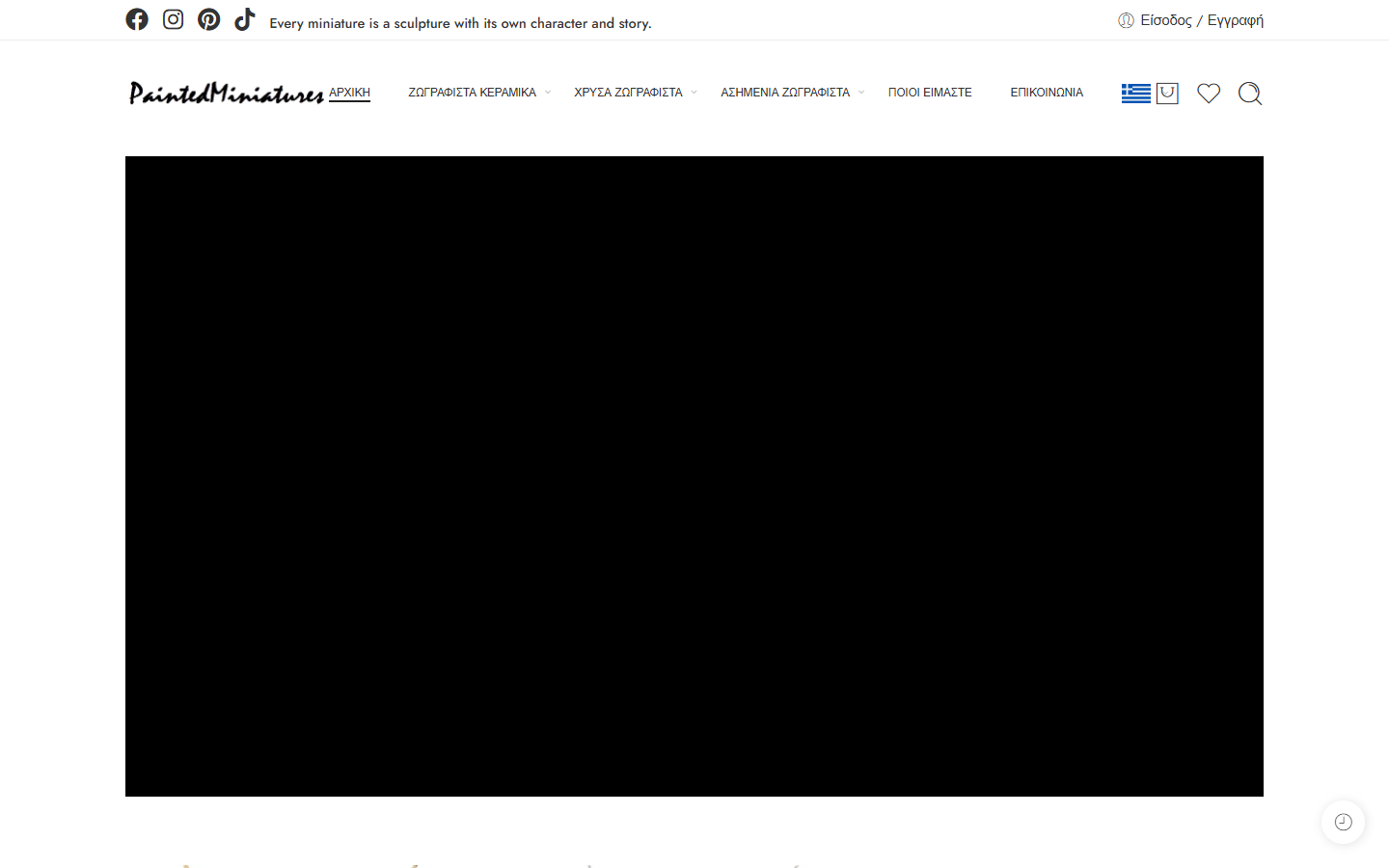Click the black hero video area

click(x=694, y=476)
